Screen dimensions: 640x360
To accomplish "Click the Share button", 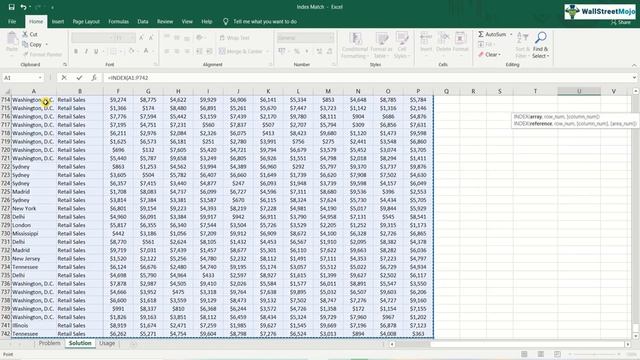I will (621, 22).
